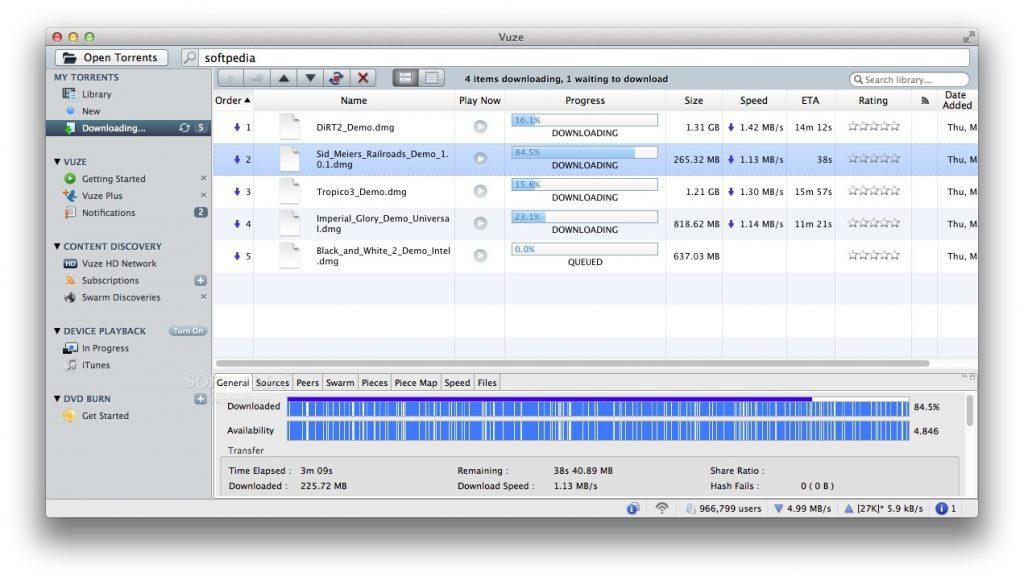This screenshot has height=581, width=1024.
Task: Sort by the Name column header
Action: point(354,101)
